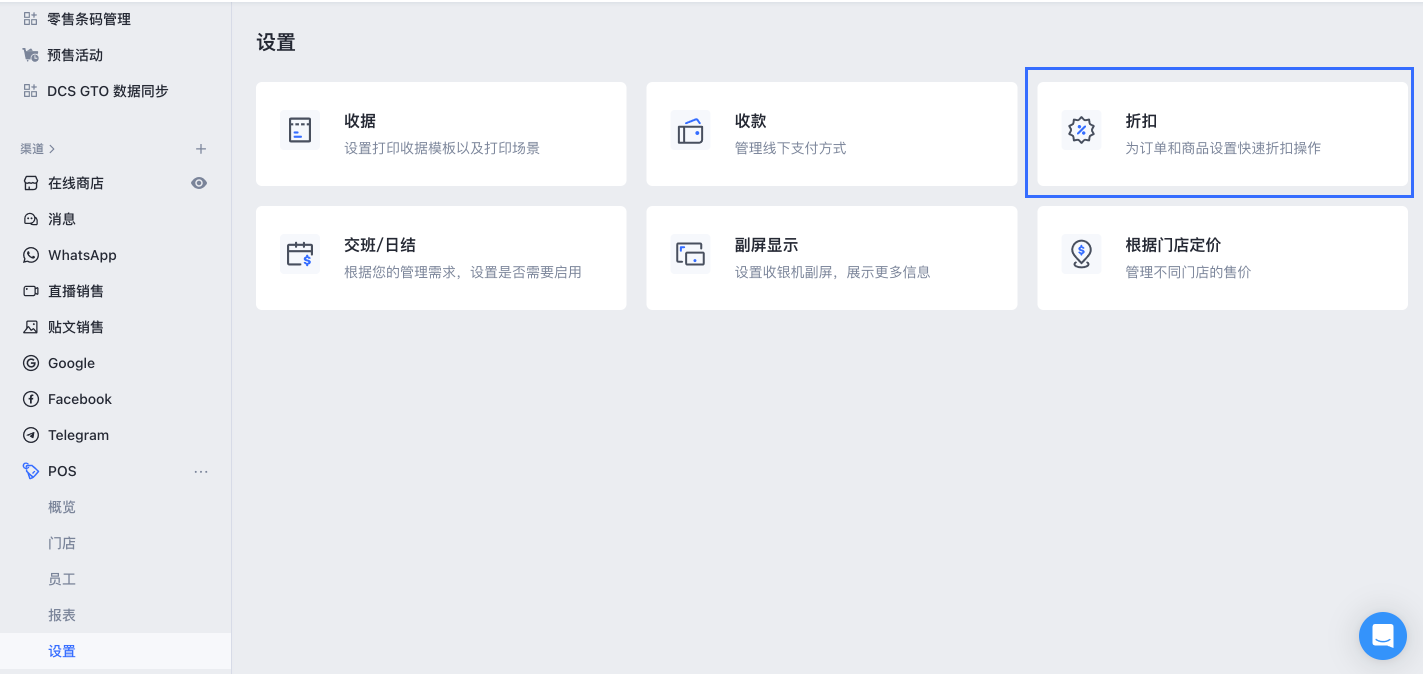Screen dimensions: 1423x674
Task: Click the screen icon on 副屏显示 card
Action: (690, 254)
